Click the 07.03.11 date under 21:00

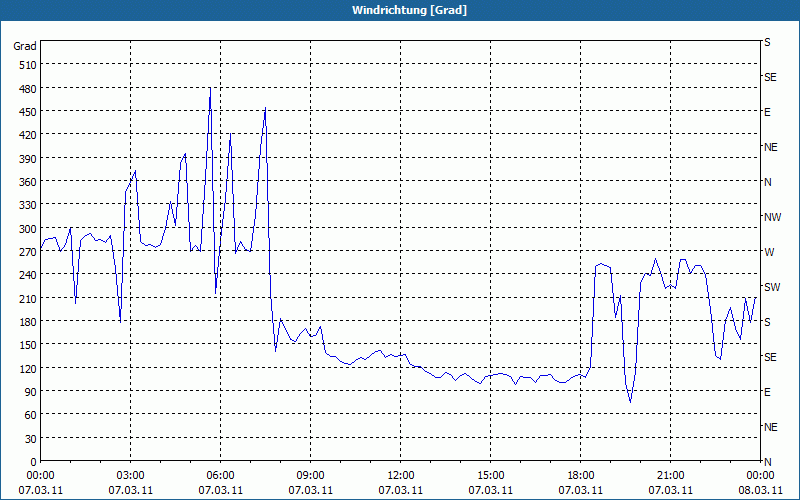(670, 490)
